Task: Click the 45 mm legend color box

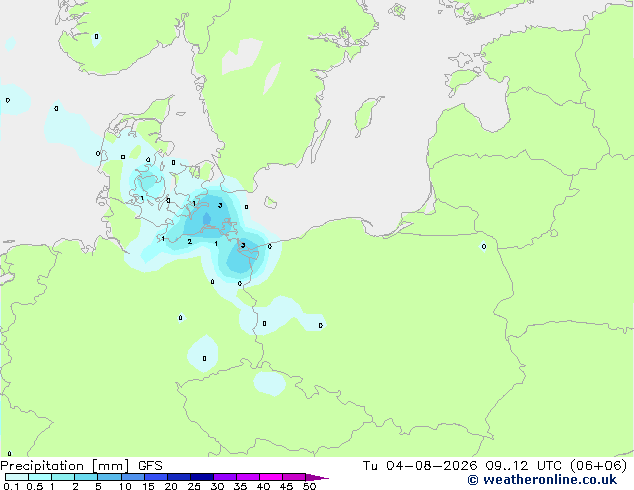Action: pos(294,477)
